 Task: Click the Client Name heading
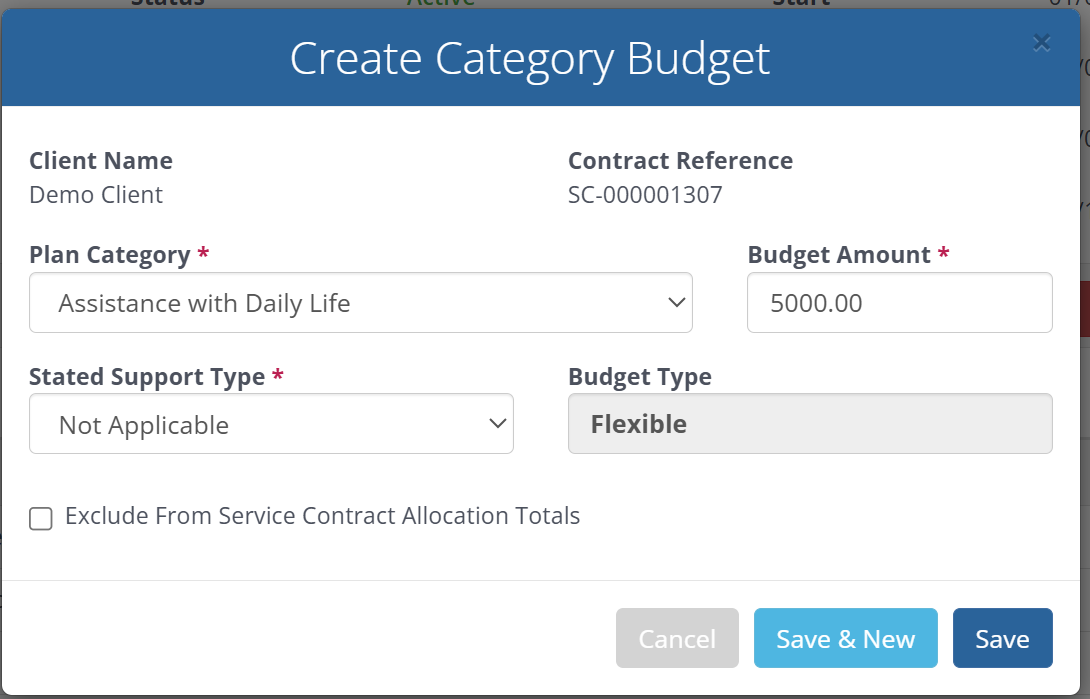101,161
